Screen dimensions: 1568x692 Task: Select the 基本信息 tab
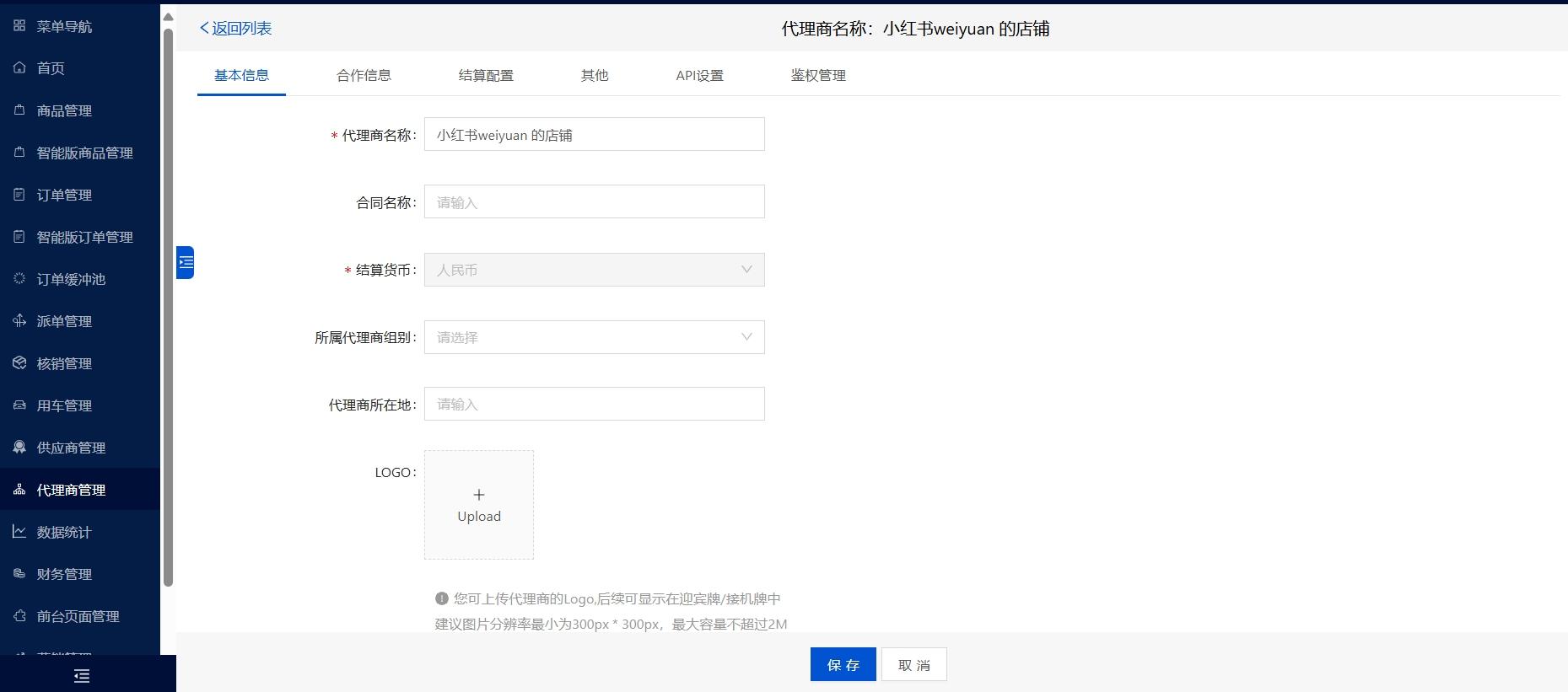(241, 75)
